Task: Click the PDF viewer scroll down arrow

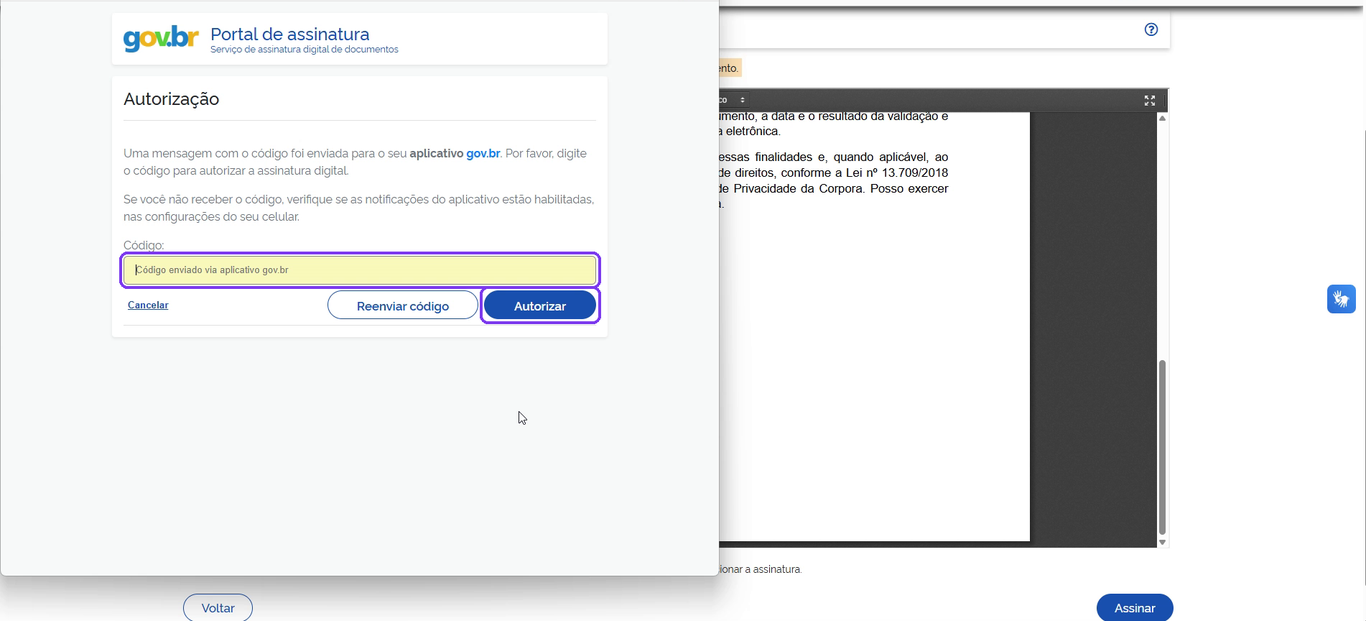Action: click(1162, 542)
